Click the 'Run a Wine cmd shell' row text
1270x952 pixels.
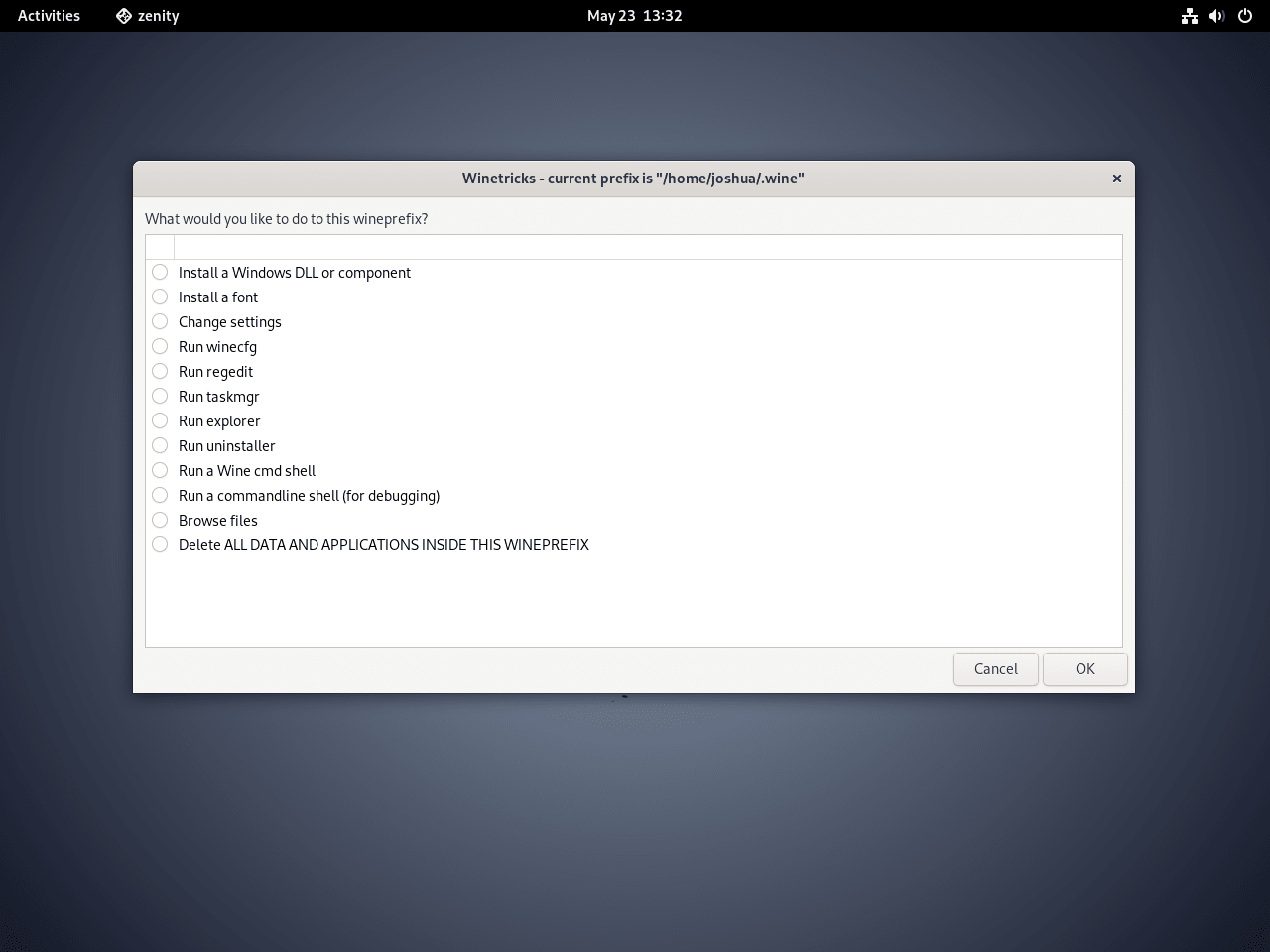tap(246, 471)
